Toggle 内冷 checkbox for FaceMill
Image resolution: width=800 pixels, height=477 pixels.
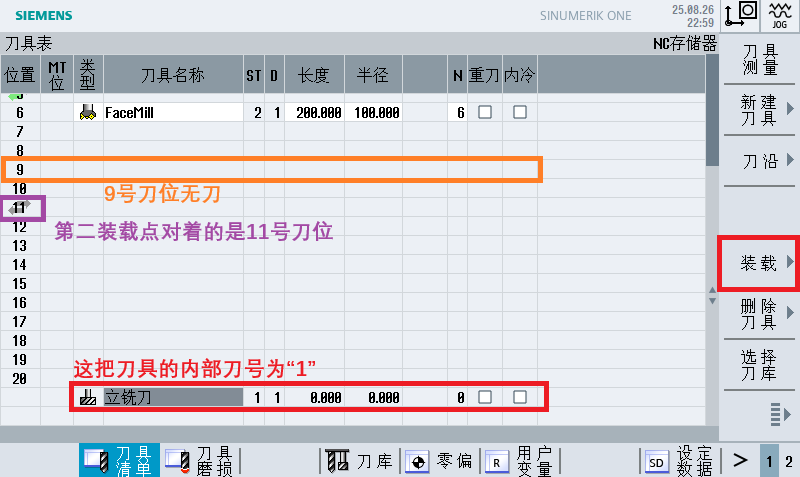[x=519, y=112]
